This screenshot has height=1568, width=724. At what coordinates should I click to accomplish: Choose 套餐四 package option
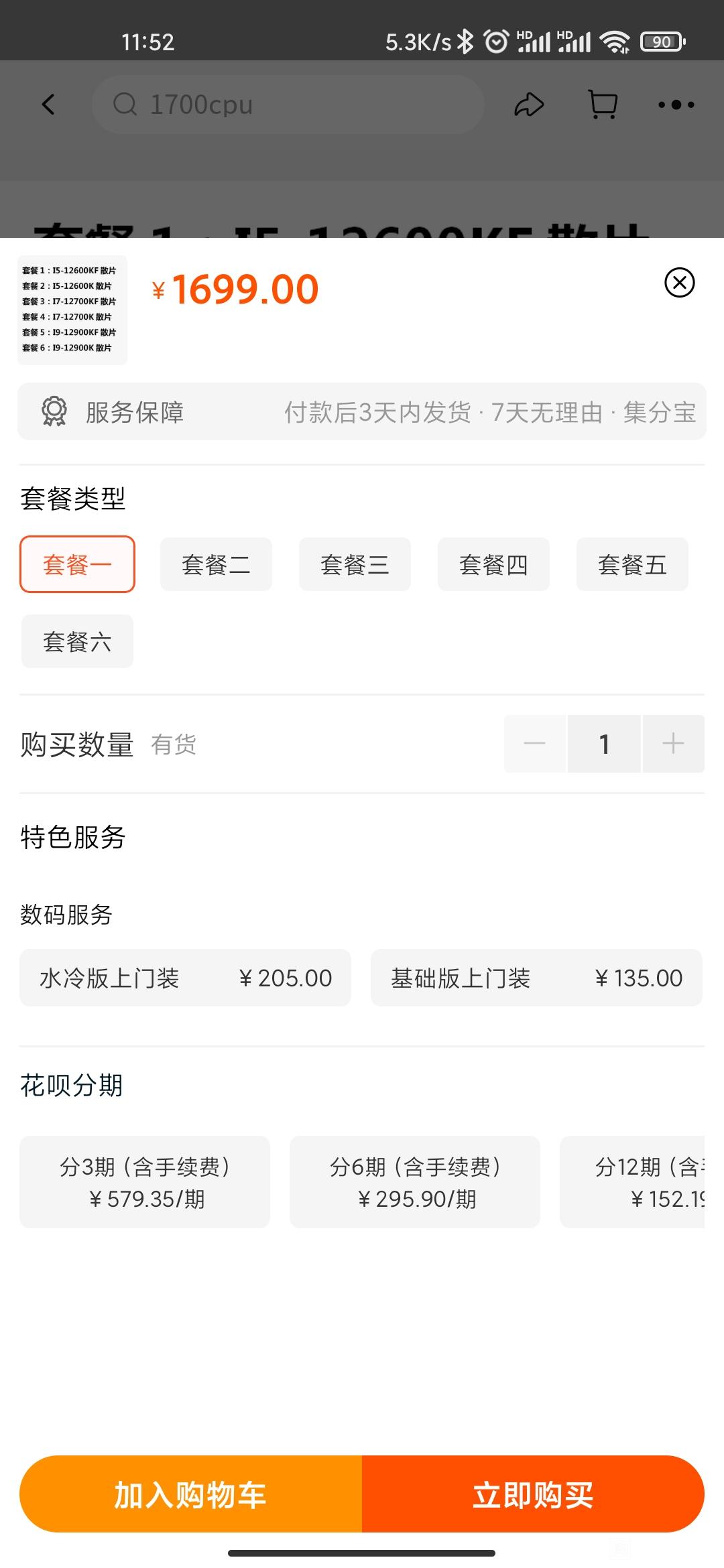tap(493, 564)
